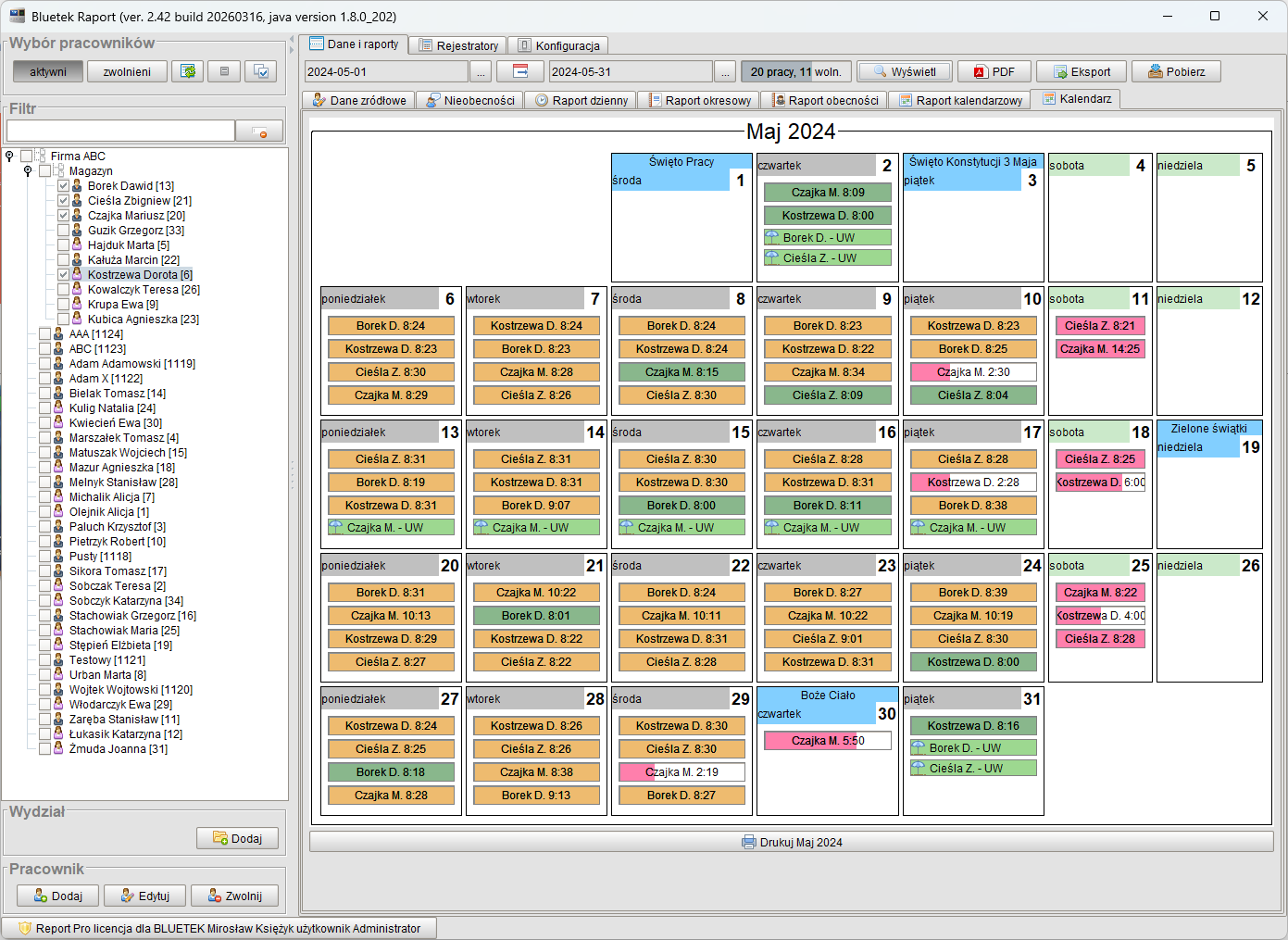
Task: Uncheck the Borek Dawid employee checkbox
Action: (x=63, y=186)
